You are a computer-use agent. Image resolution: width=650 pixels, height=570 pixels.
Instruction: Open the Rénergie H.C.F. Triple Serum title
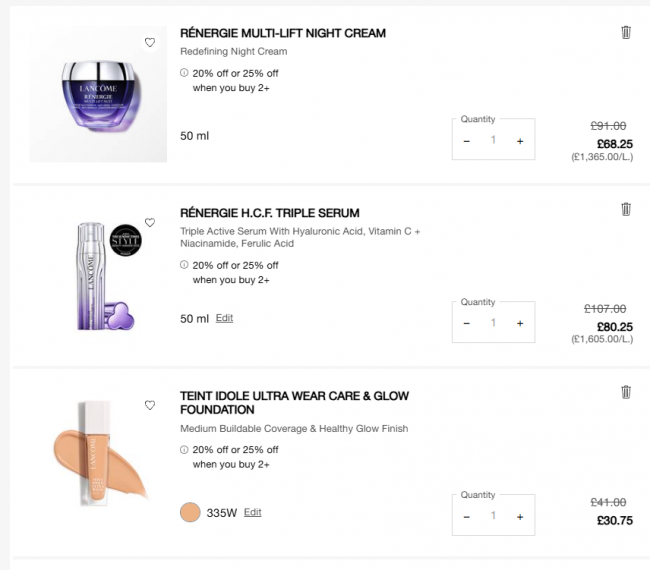point(270,213)
